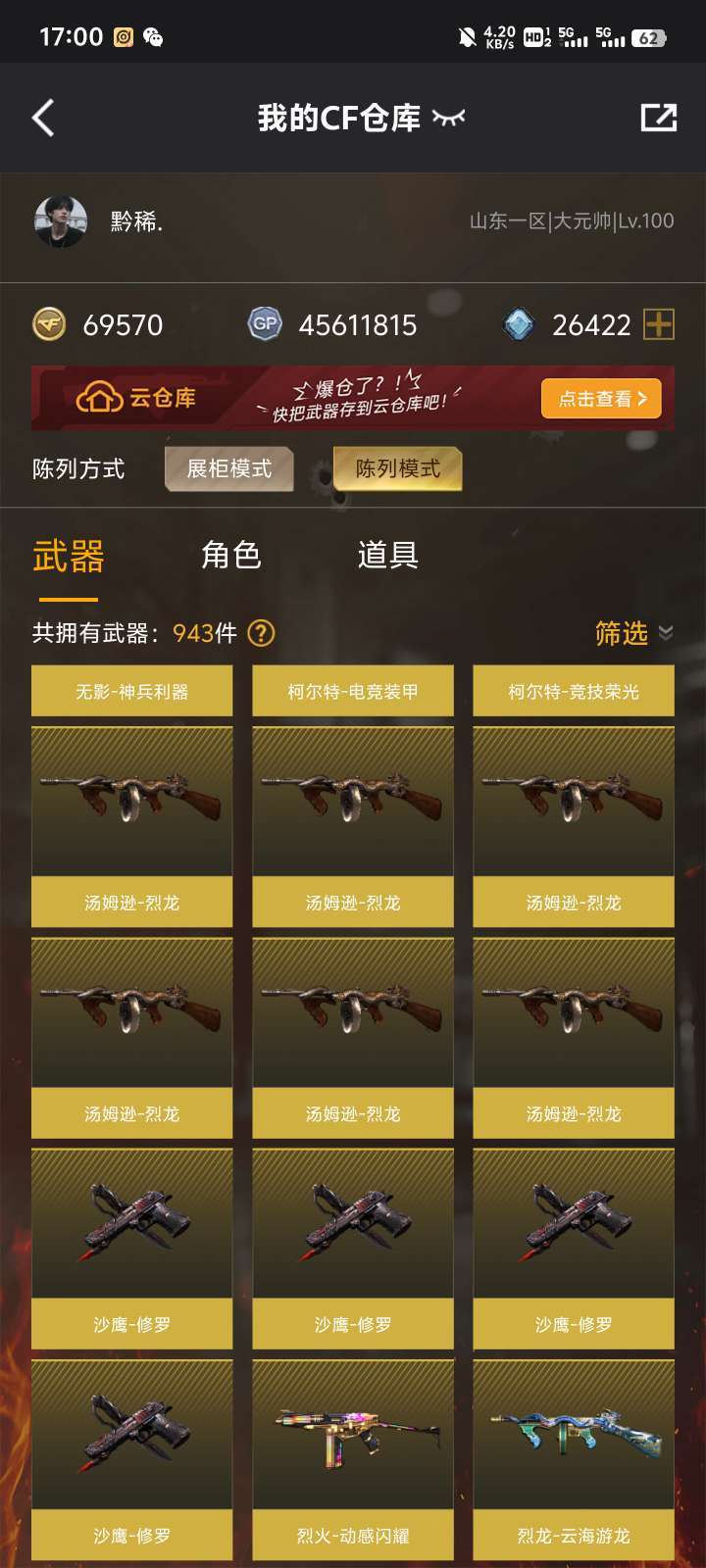Screen dimensions: 706x1568
Task: Tap the chevron next to 筛选
Action: coord(666,633)
